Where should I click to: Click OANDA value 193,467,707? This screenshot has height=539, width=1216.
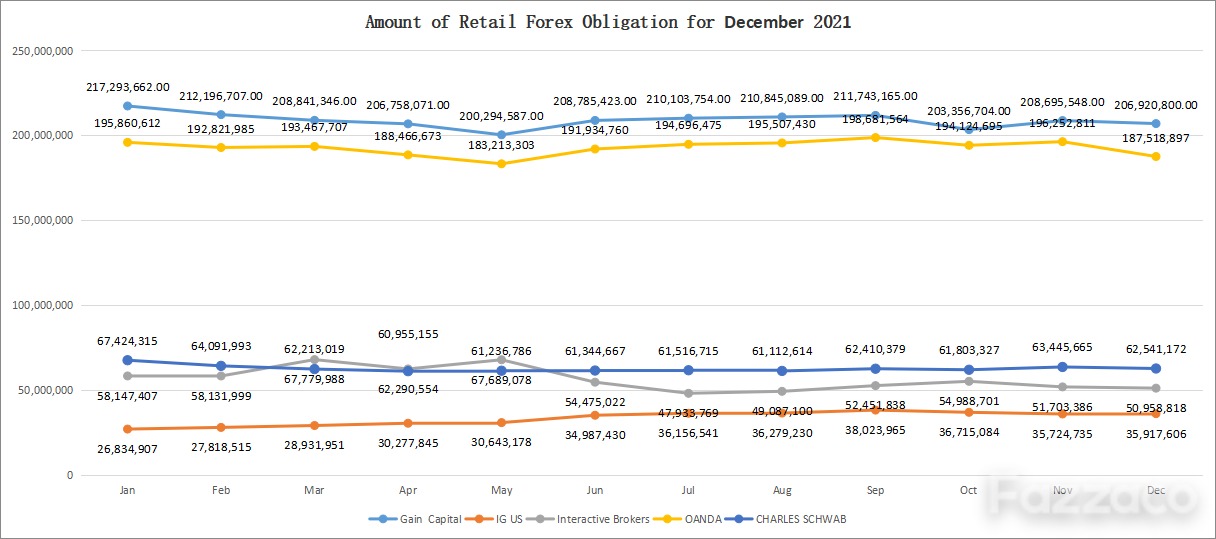[314, 128]
